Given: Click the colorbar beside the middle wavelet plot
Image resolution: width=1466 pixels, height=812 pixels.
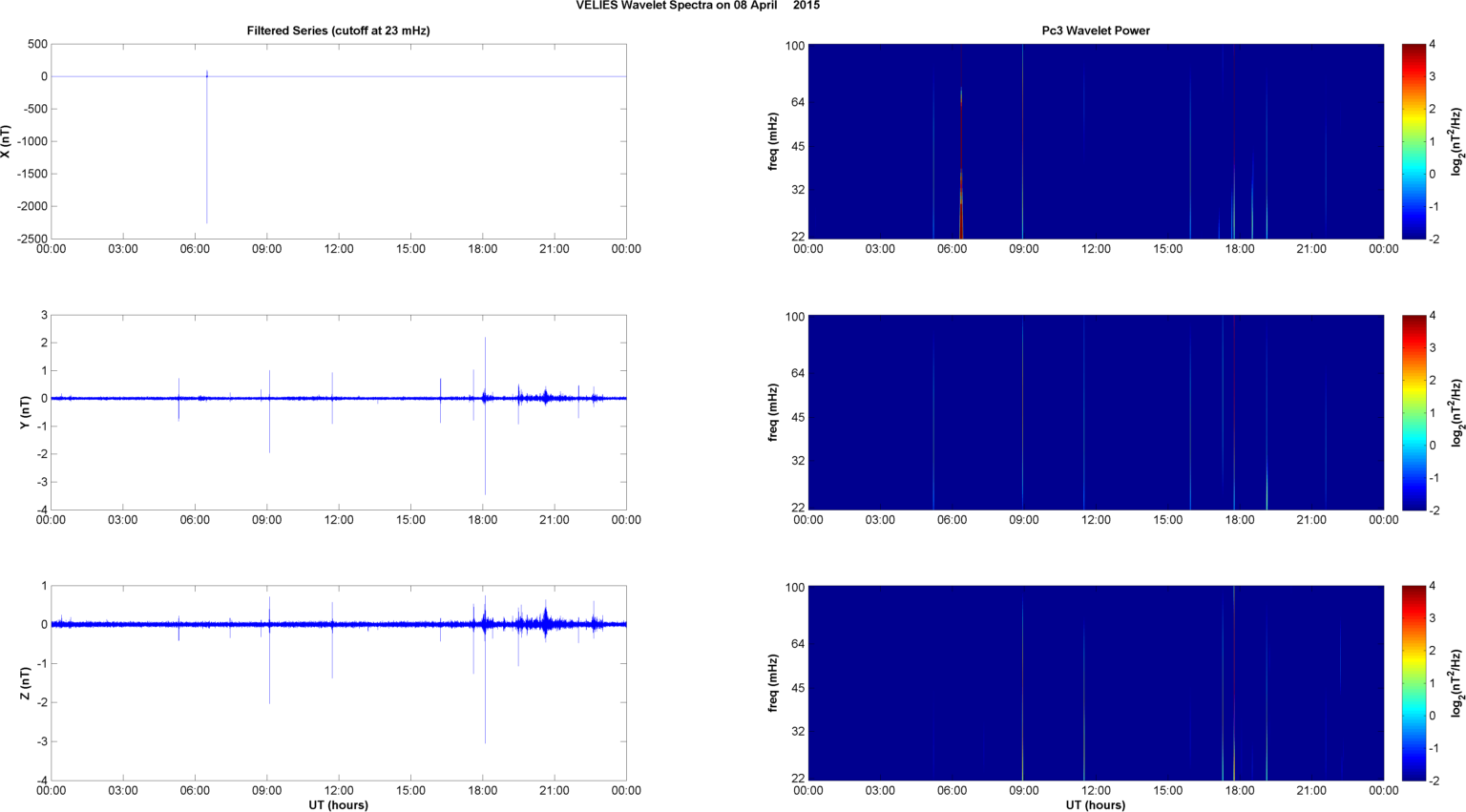Looking at the screenshot, I should click(1414, 412).
